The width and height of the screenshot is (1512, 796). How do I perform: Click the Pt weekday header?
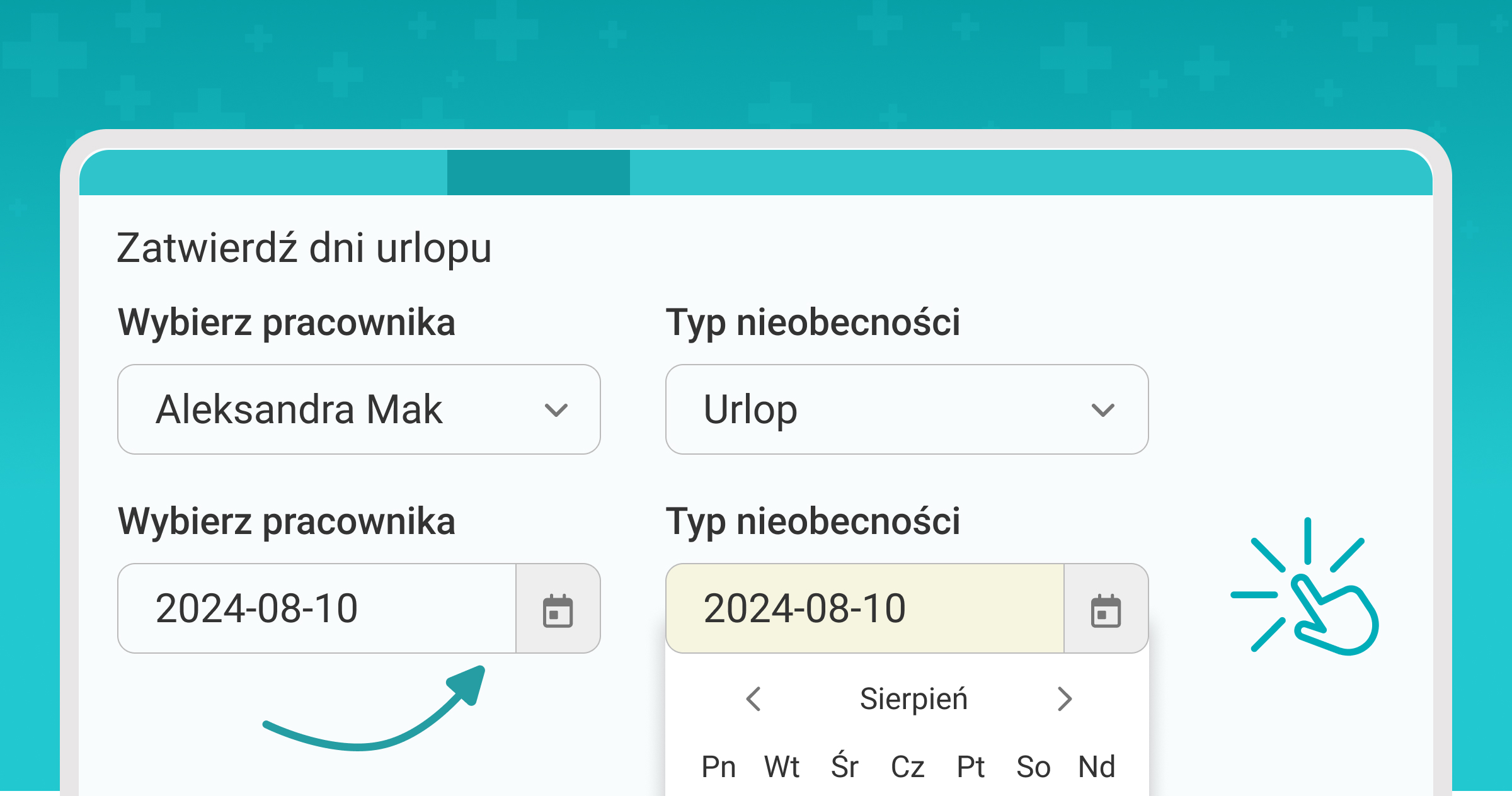(x=971, y=767)
